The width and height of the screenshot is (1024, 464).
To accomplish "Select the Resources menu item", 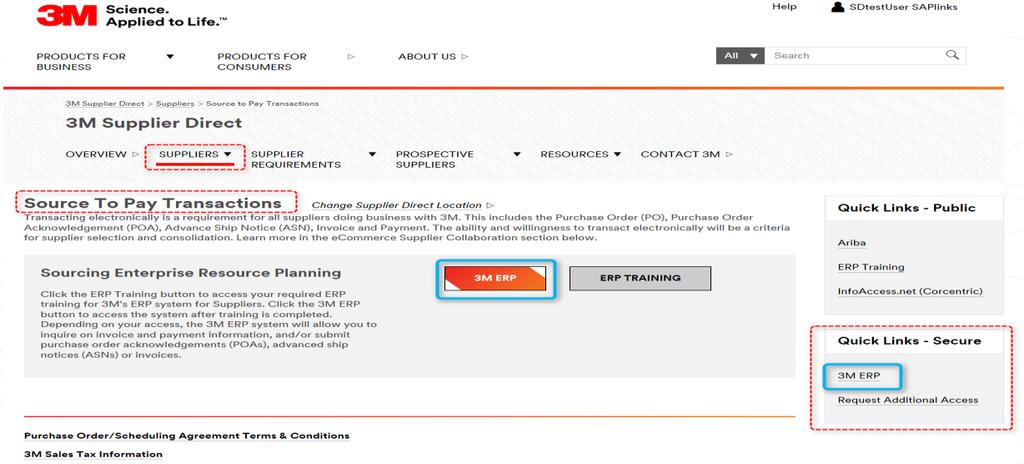I will click(x=574, y=154).
